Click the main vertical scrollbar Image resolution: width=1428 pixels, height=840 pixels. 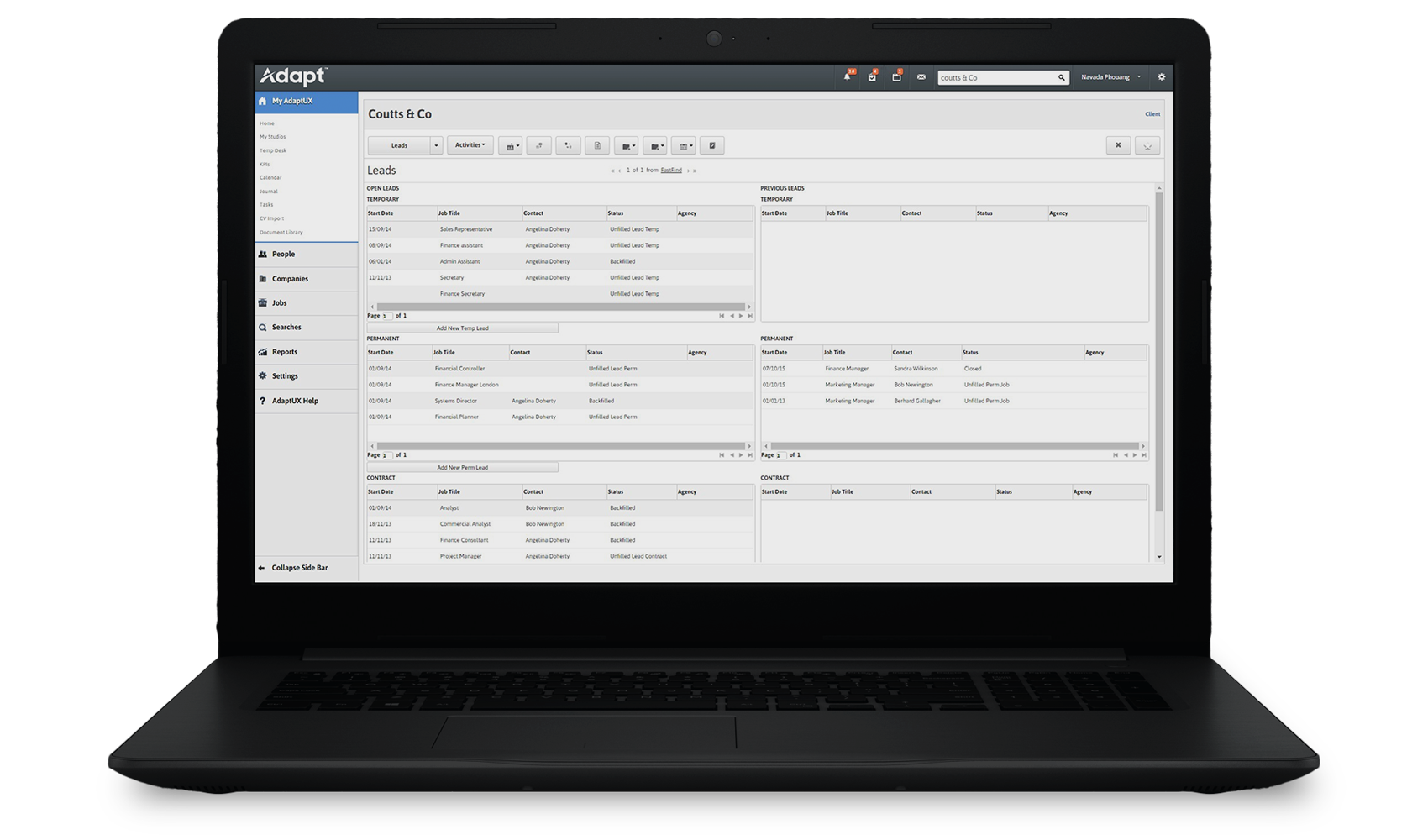1159,351
